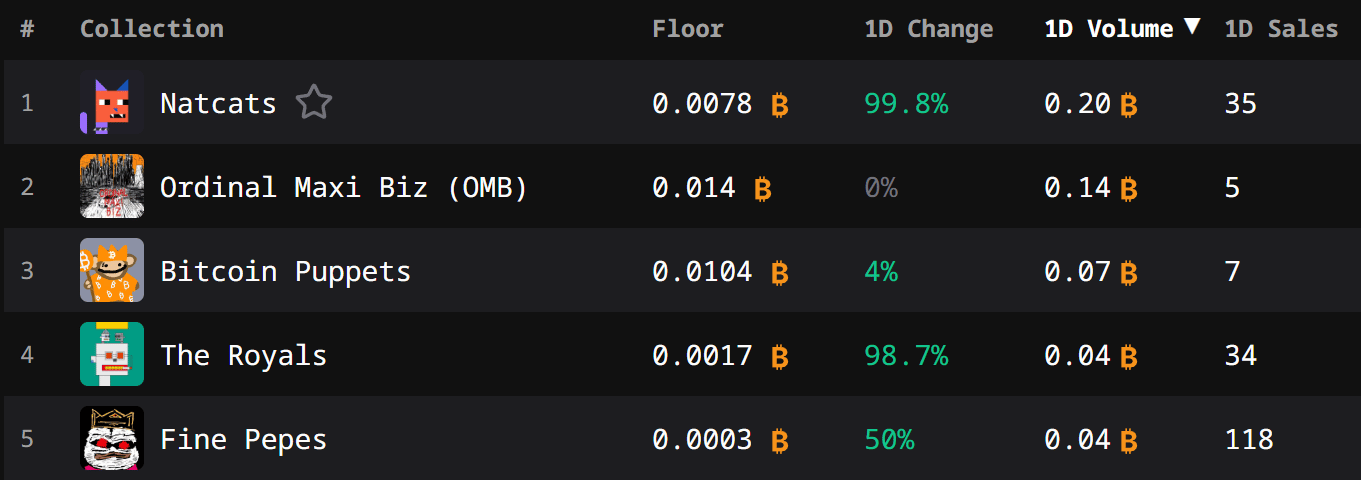Select the sales count 118

pos(1249,439)
